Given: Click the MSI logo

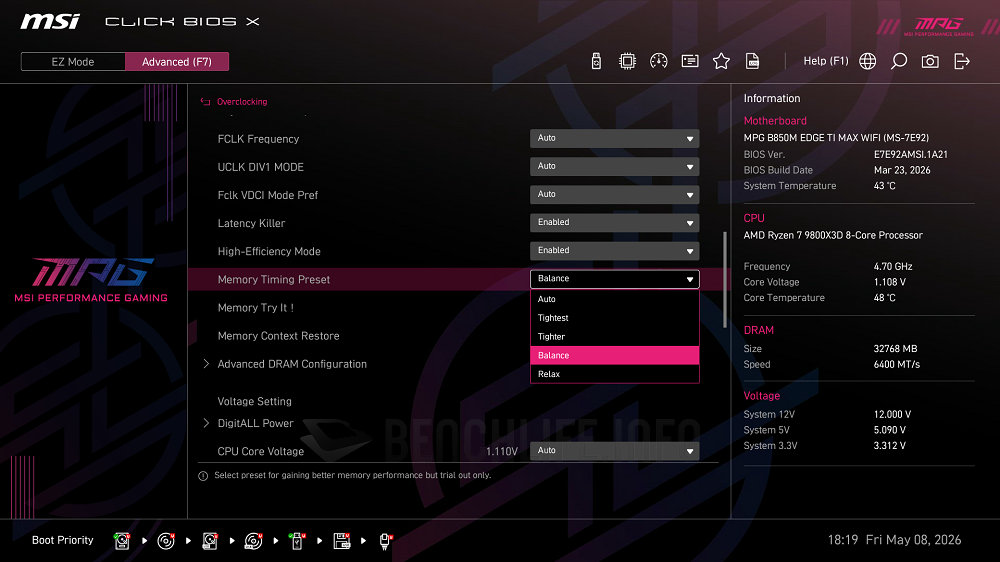Looking at the screenshot, I should pyautogui.click(x=50, y=22).
